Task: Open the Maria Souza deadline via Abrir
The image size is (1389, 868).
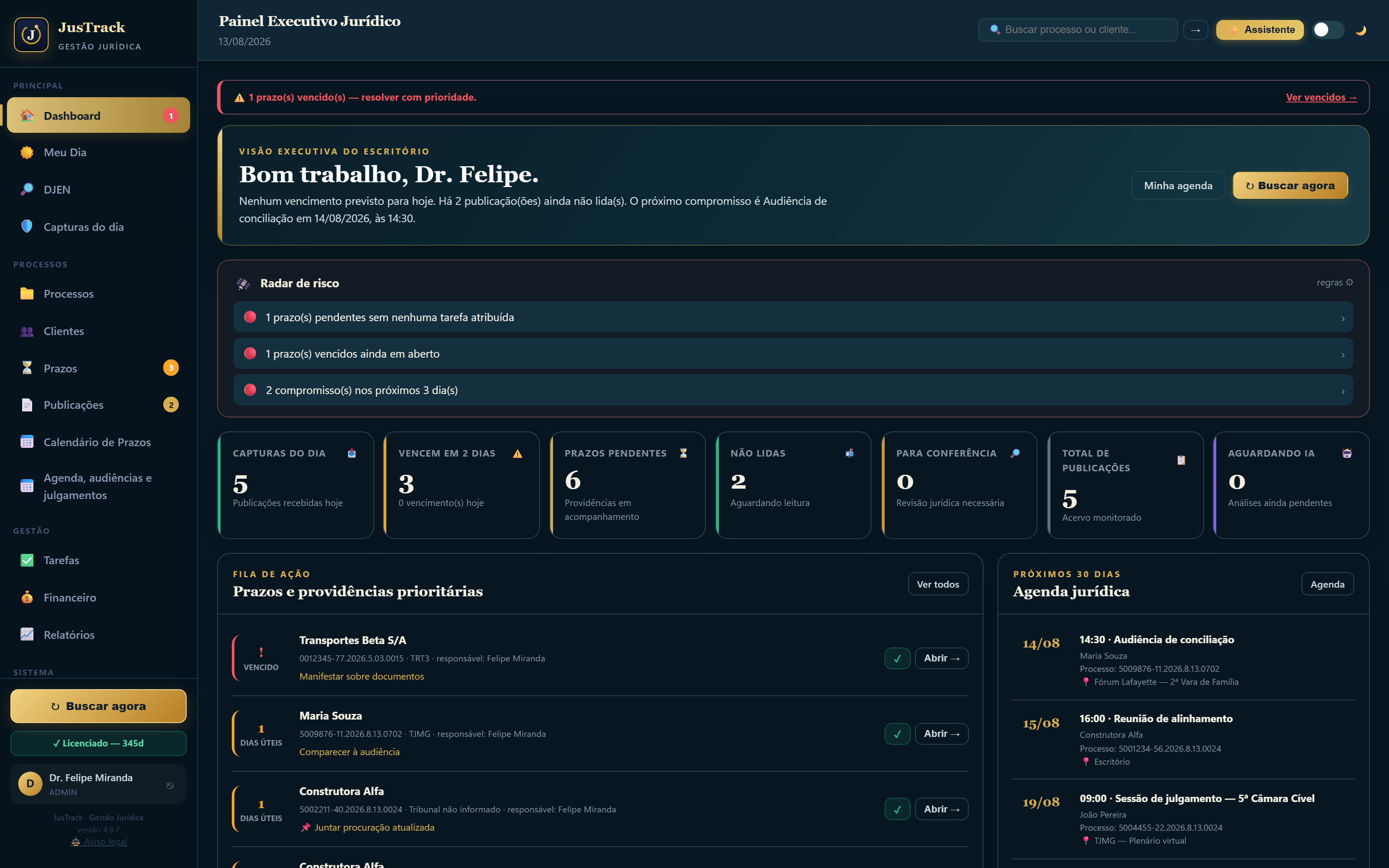Action: pyautogui.click(x=941, y=733)
